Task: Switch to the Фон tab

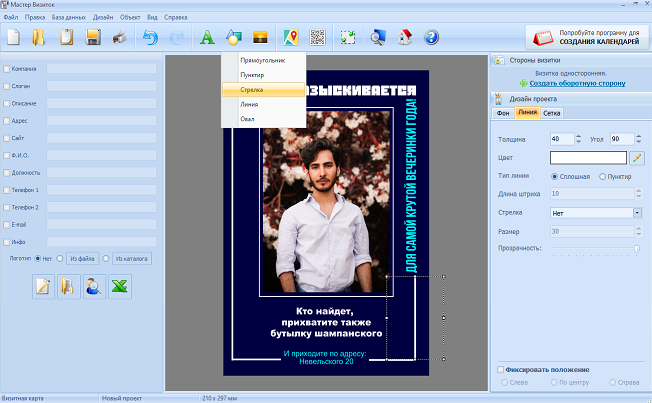Action: tap(503, 113)
